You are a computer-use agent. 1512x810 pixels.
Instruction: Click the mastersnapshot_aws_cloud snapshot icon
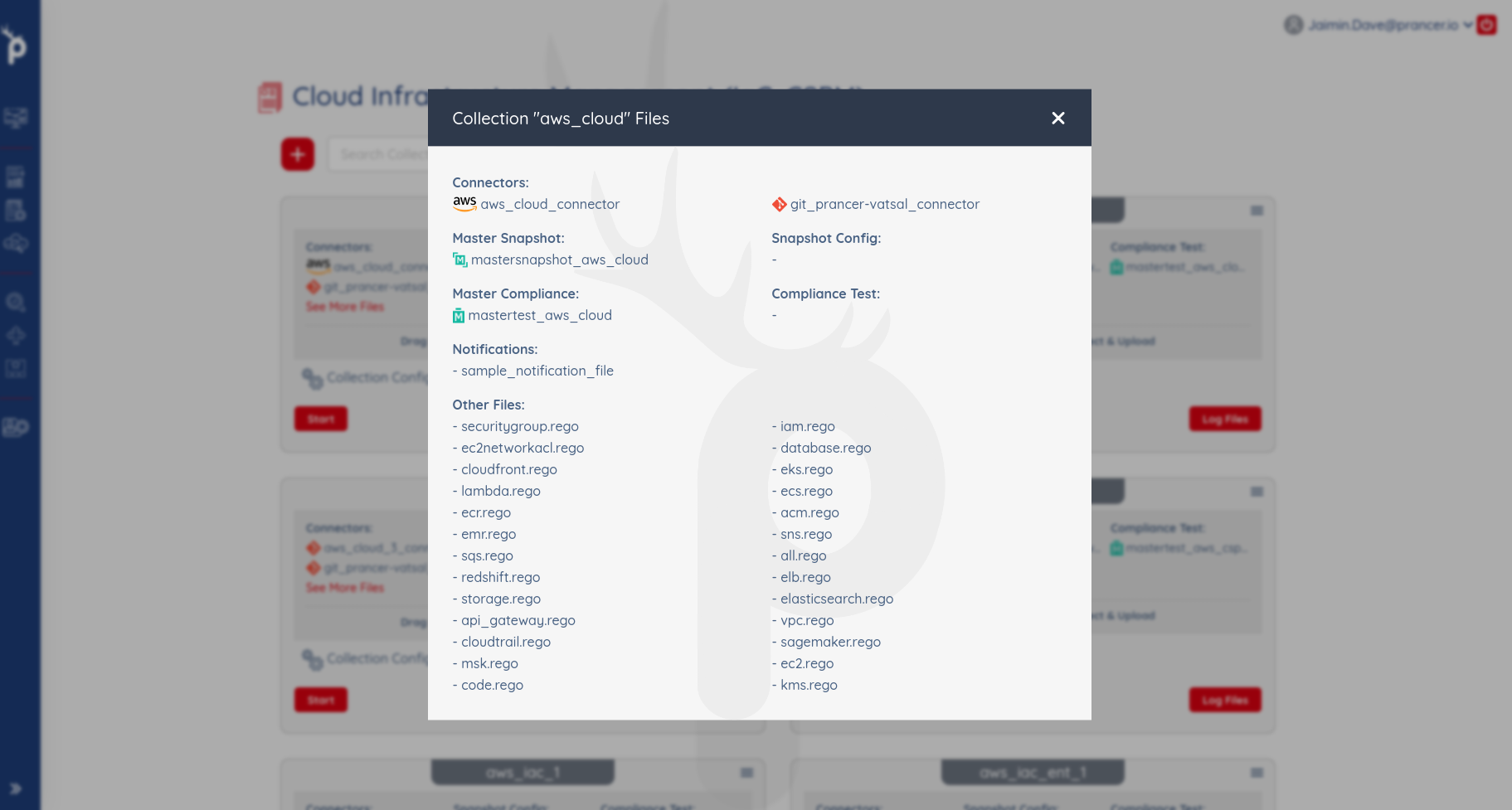point(459,259)
